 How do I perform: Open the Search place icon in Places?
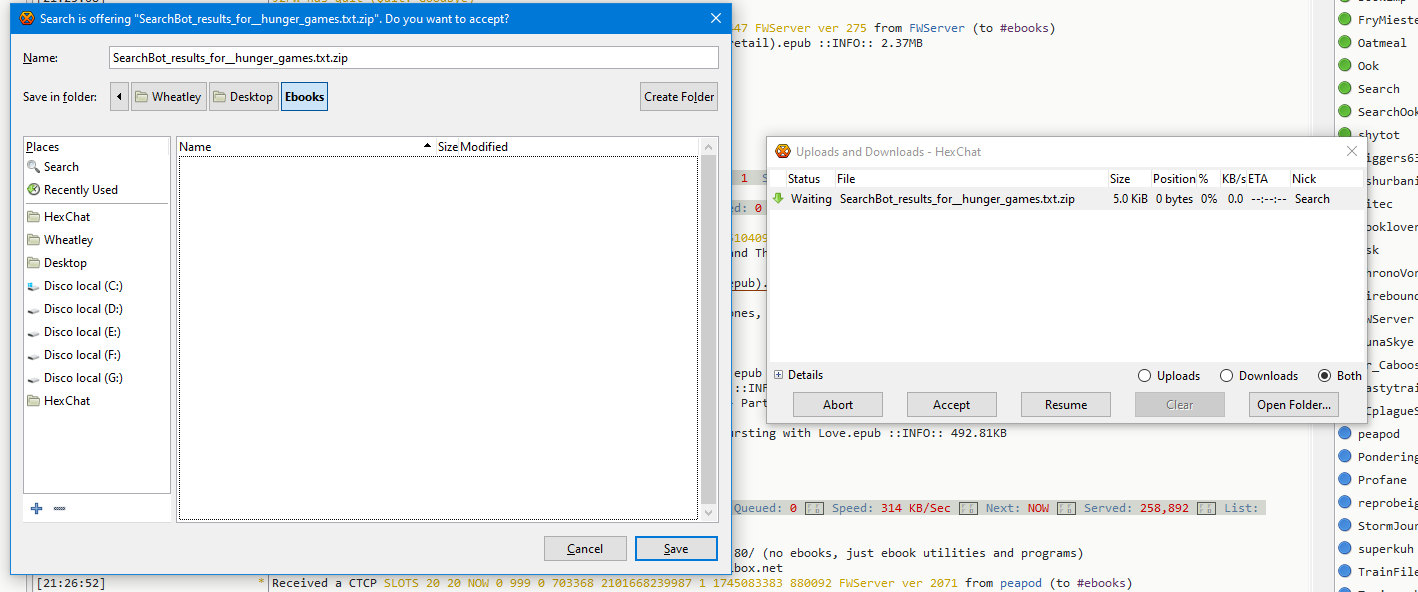click(33, 167)
